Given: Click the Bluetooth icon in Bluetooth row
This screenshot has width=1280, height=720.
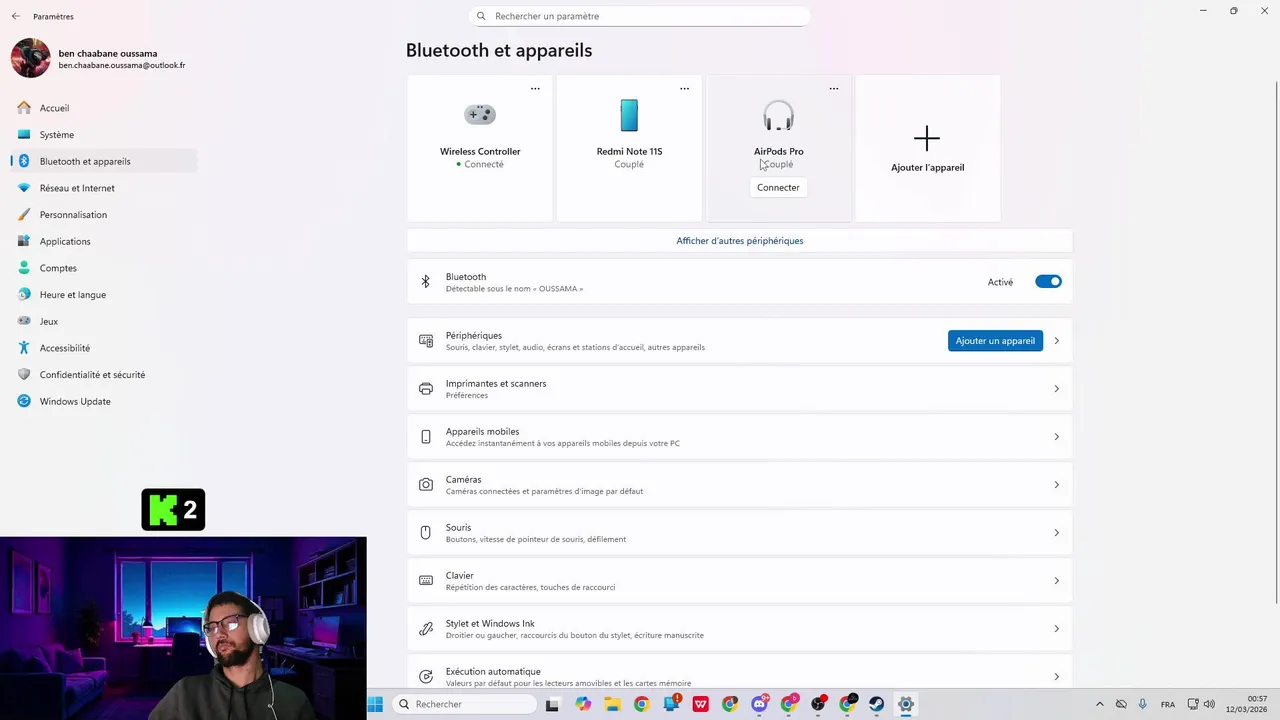Looking at the screenshot, I should click(x=425, y=282).
